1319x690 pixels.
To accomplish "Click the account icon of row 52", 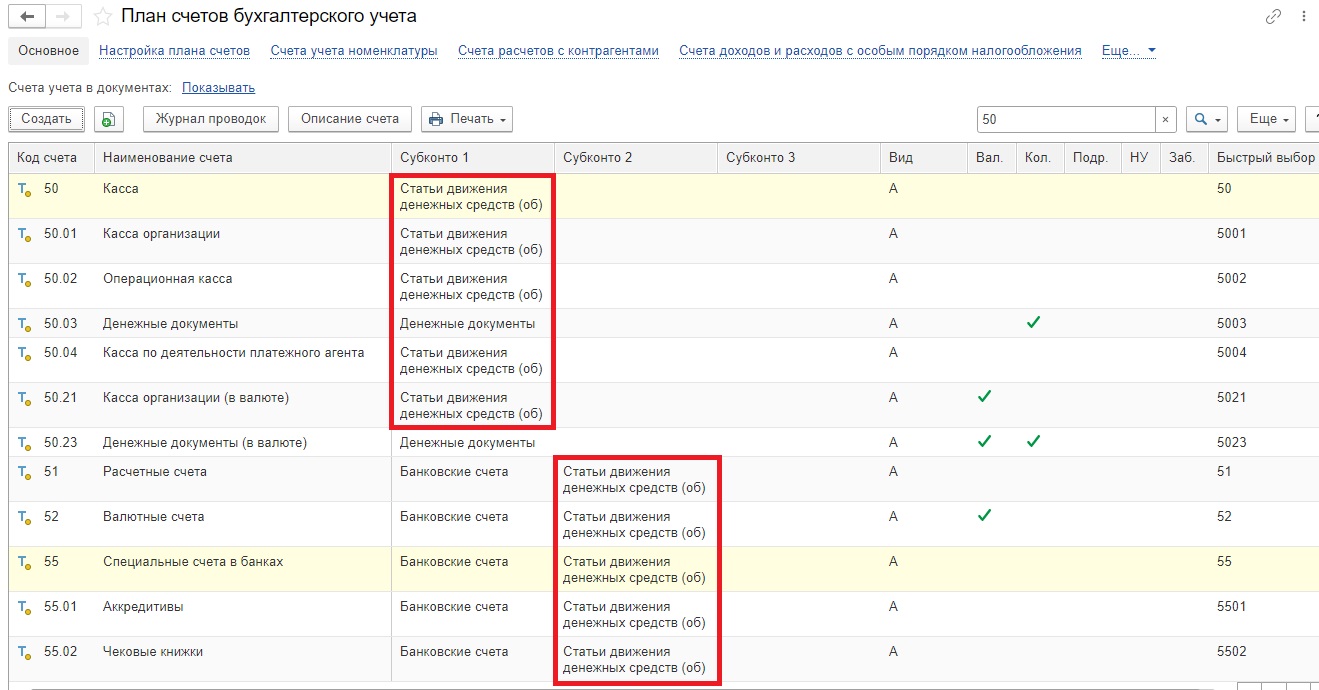I will (25, 518).
